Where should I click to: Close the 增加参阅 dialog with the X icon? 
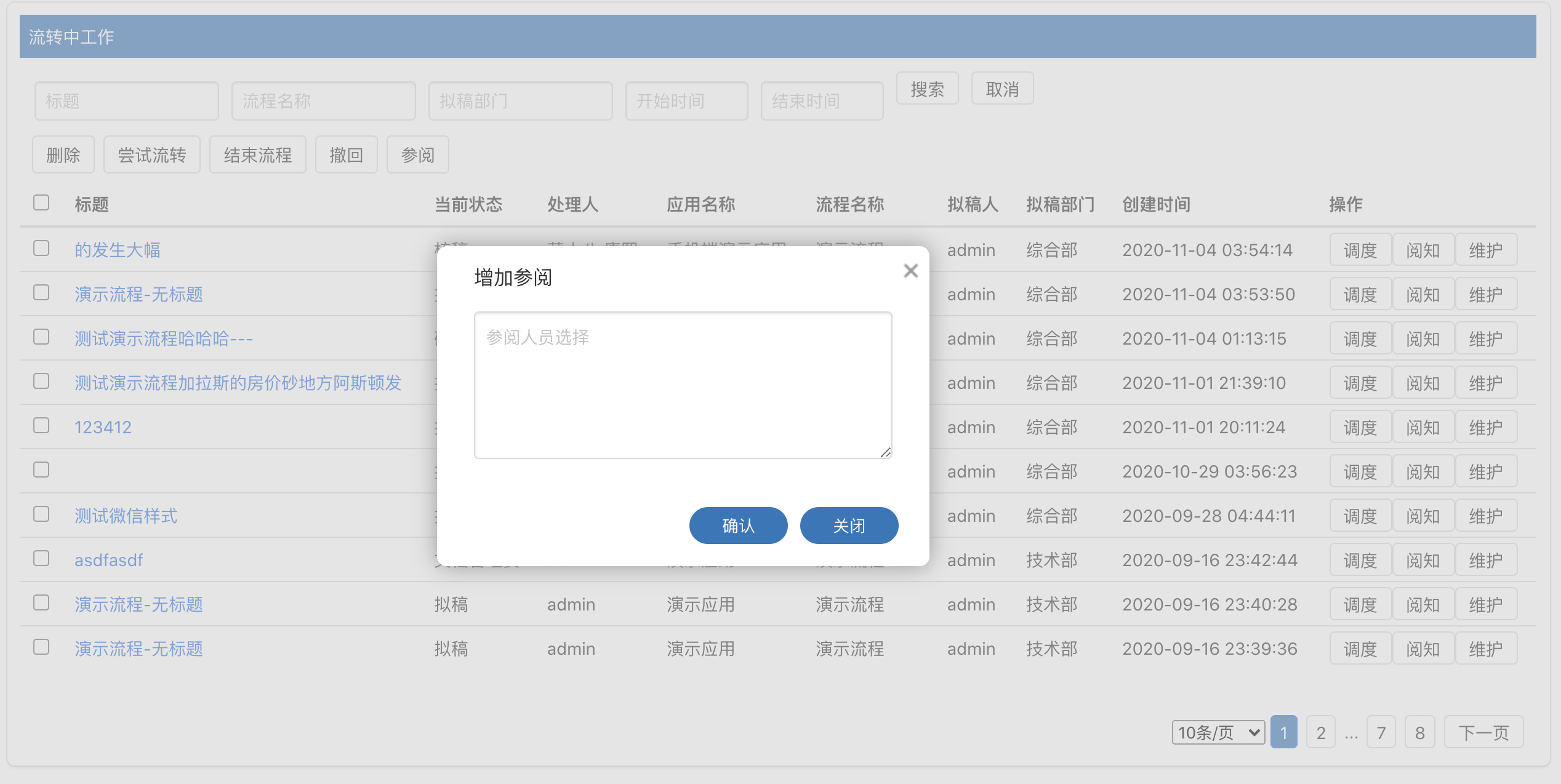[910, 271]
